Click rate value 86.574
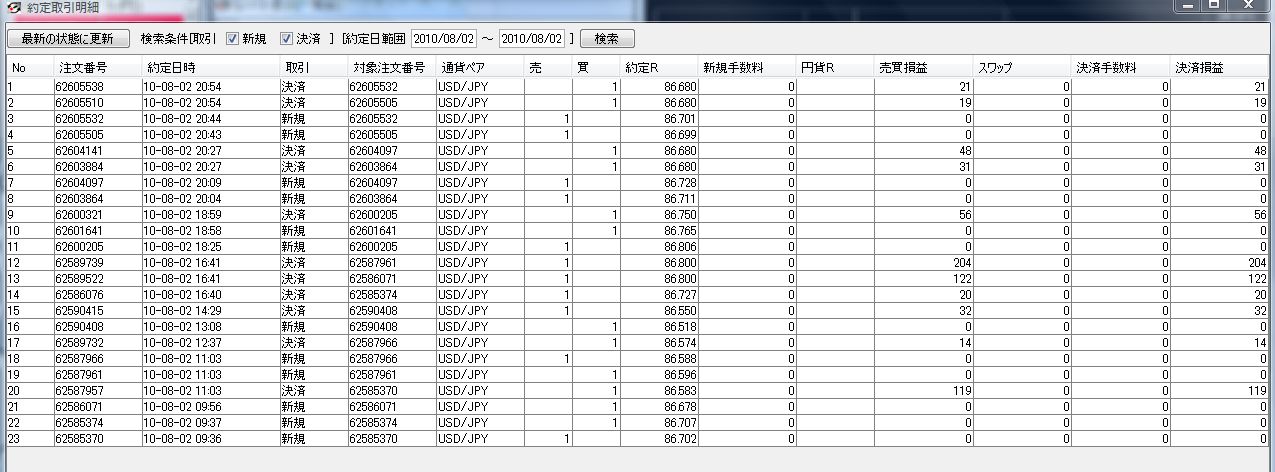 pyautogui.click(x=679, y=342)
